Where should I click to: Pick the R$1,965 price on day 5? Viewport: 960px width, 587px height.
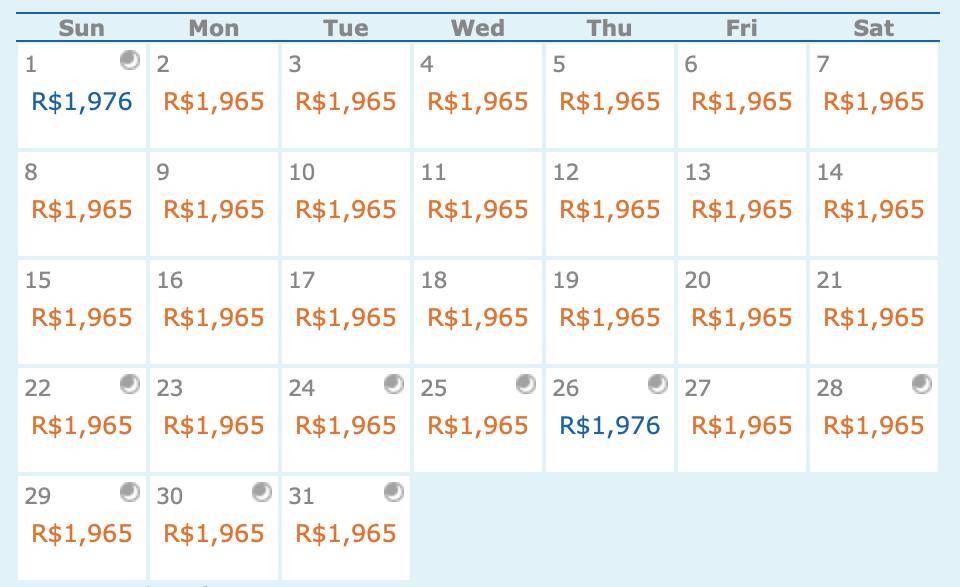610,102
